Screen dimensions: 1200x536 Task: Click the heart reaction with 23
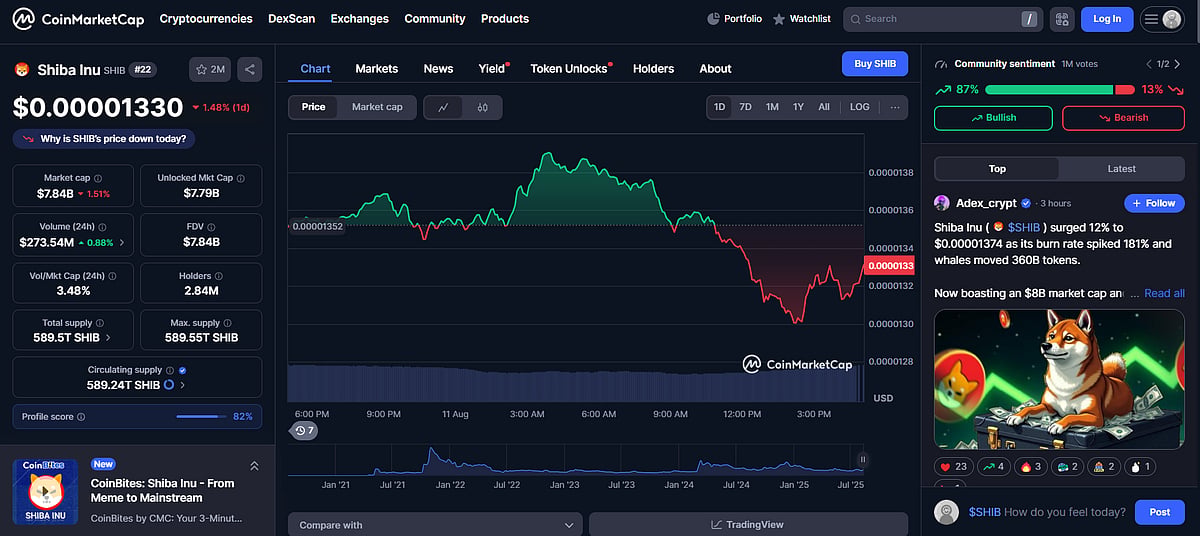952,467
